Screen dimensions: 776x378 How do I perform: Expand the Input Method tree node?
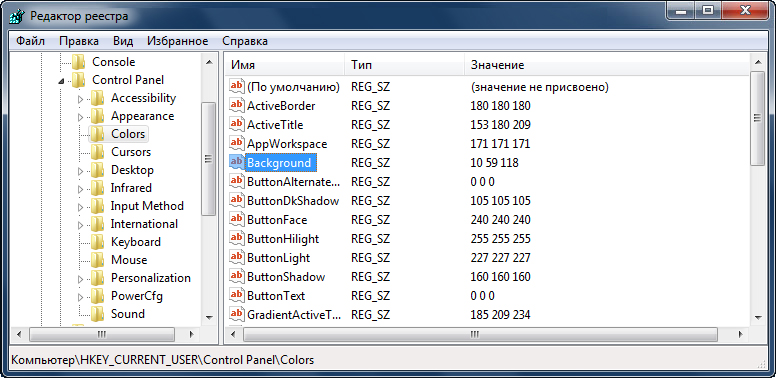(x=80, y=206)
